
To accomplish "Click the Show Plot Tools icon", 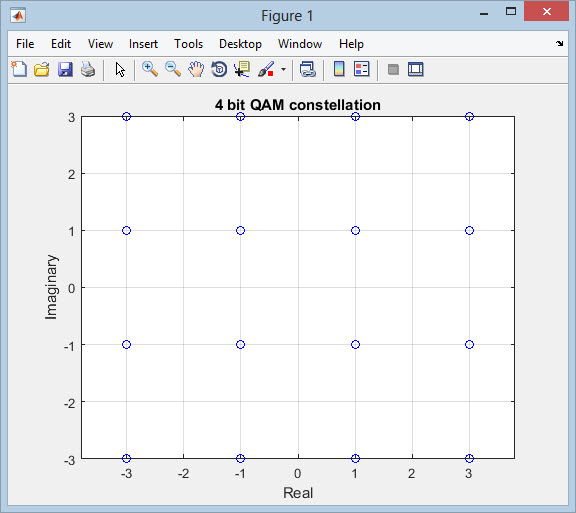I will click(x=416, y=69).
